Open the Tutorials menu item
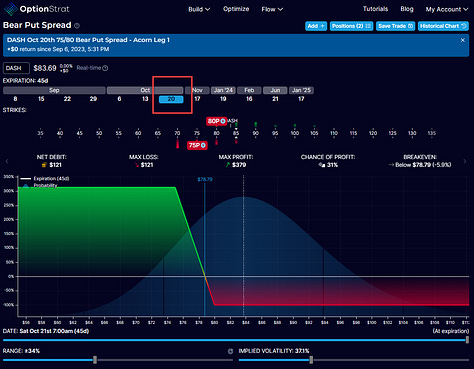Image resolution: width=474 pixels, height=369 pixels. 375,9
